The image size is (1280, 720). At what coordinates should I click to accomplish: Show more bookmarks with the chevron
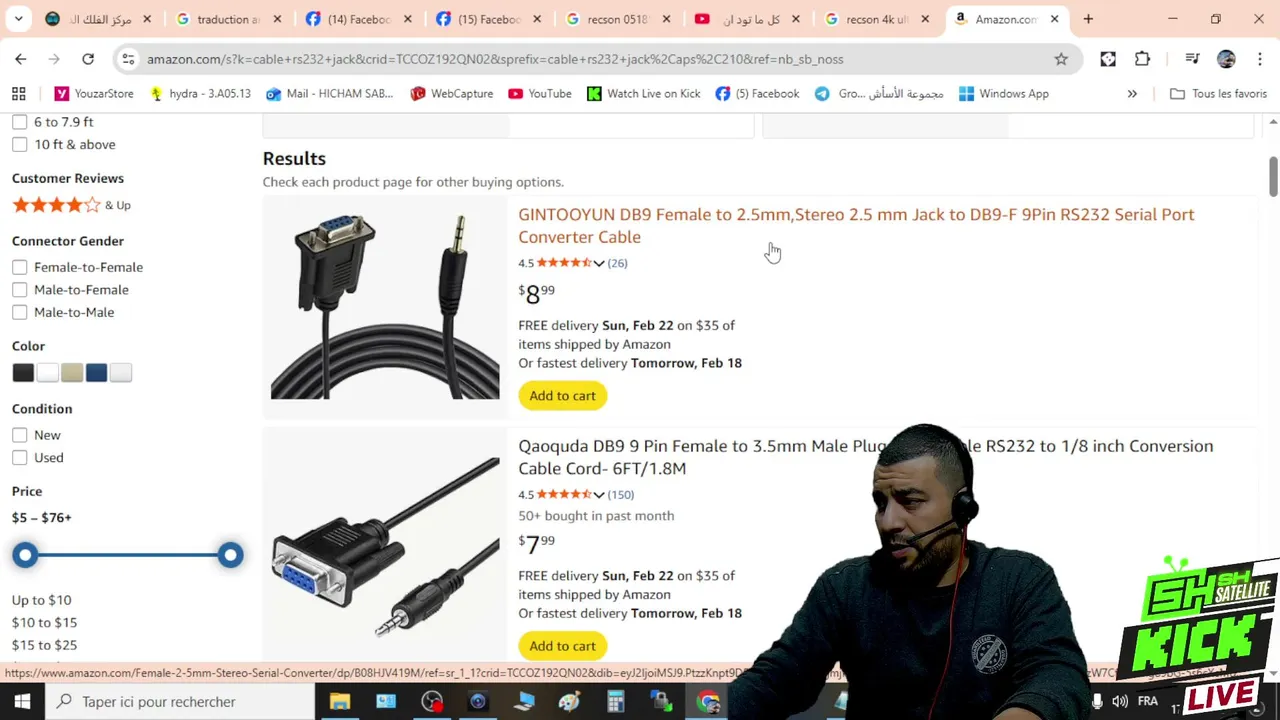(x=1132, y=94)
